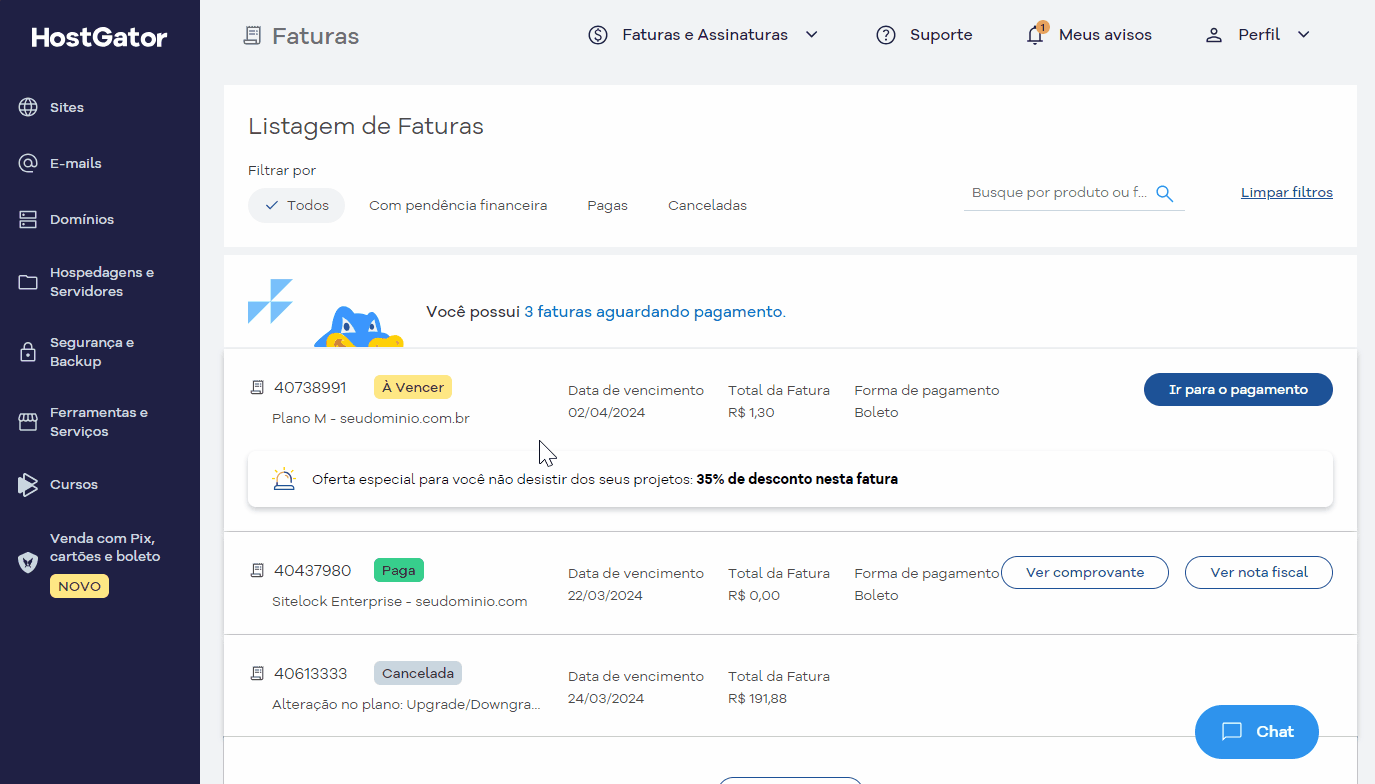This screenshot has height=784, width=1375.
Task: Filter by Com pendência financeira
Action: coord(458,205)
